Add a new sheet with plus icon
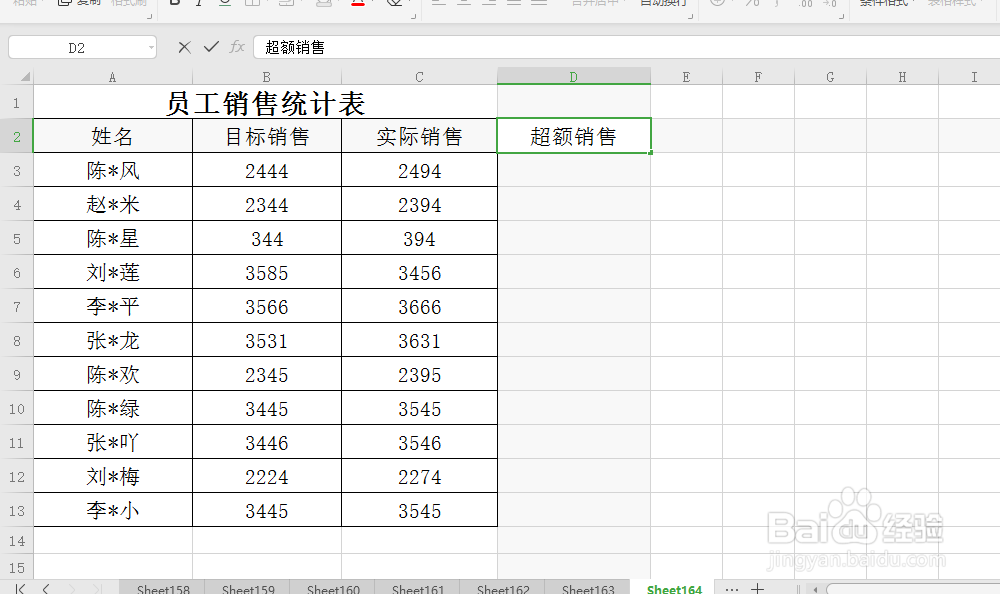The width and height of the screenshot is (1000, 594). point(757,588)
